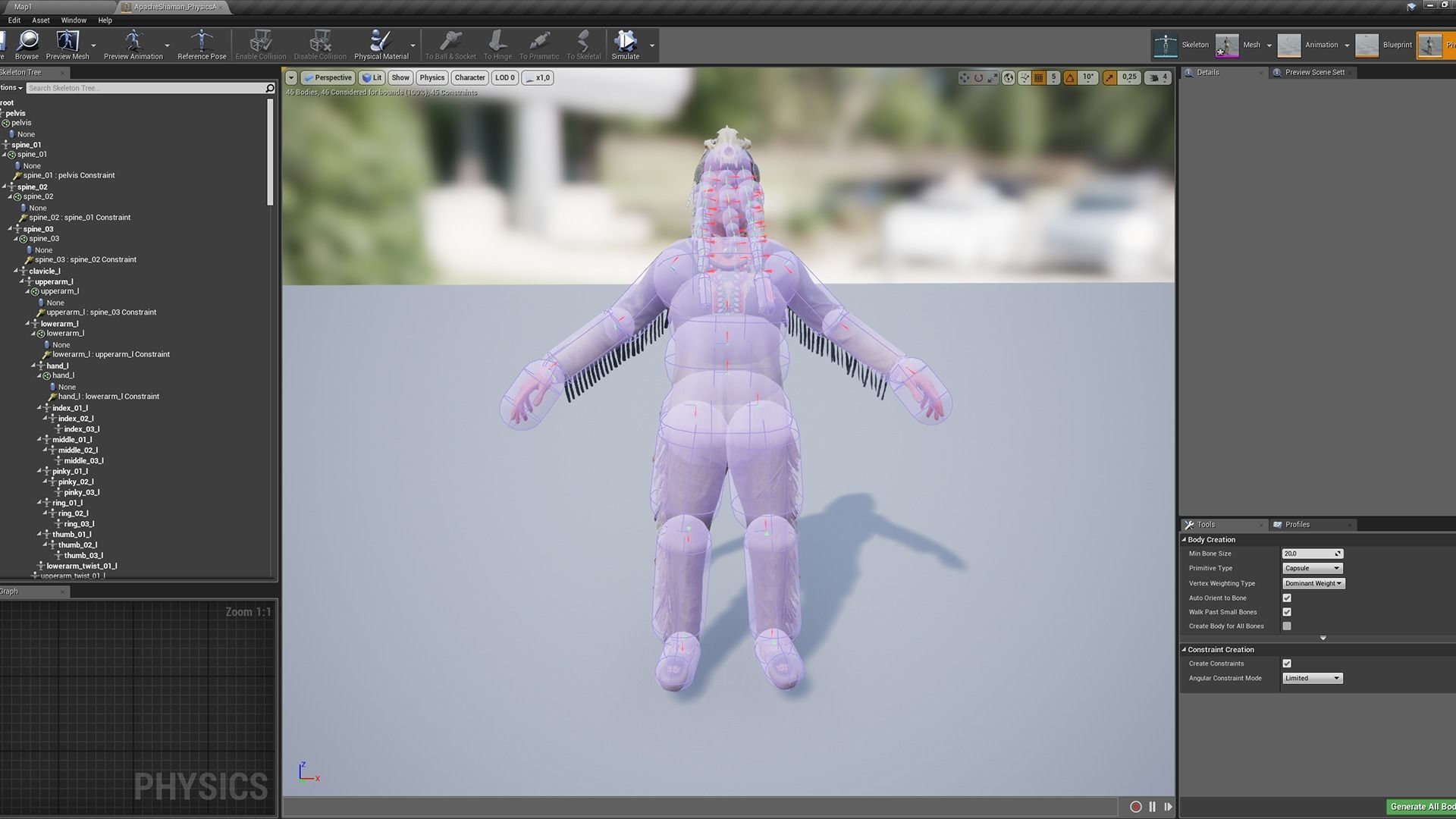The image size is (1456, 819).
Task: Collapse the Body Creation section
Action: click(1185, 540)
